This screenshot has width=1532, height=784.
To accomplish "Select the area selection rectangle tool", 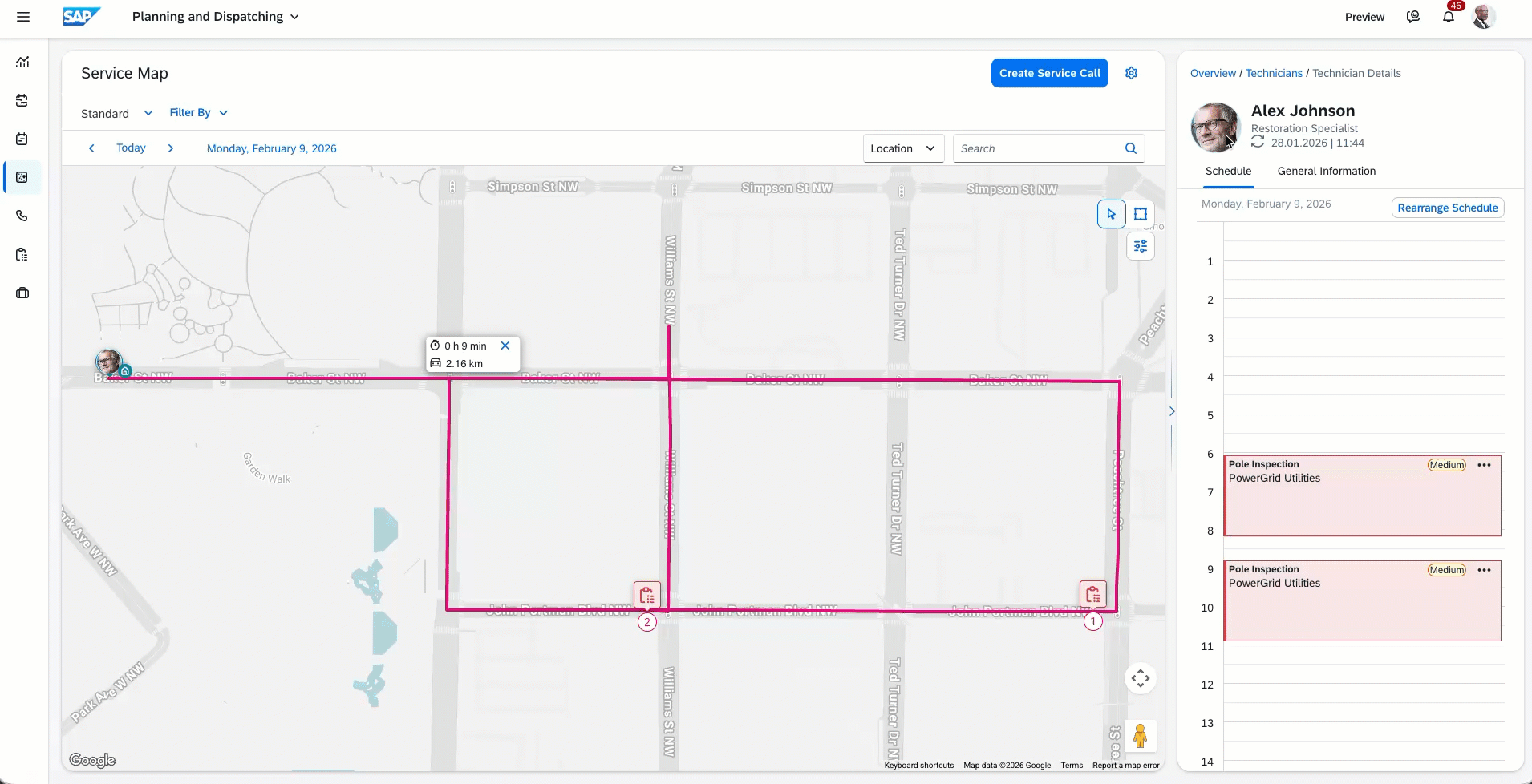I will [x=1141, y=214].
